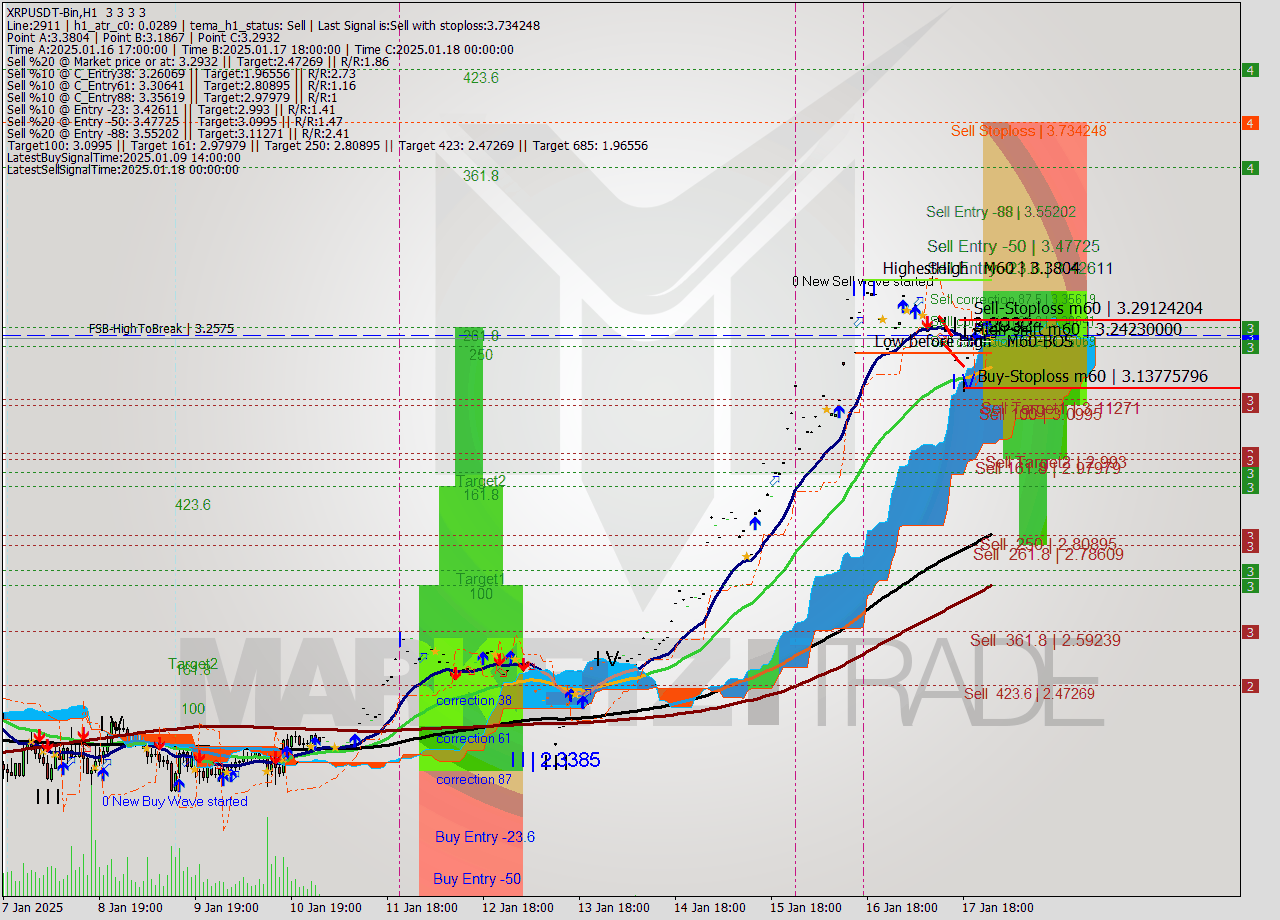Viewport: 1280px width, 920px height.
Task: Select 'Sell-Stoploss m60 | 3.29124204' label
Action: point(1088,309)
